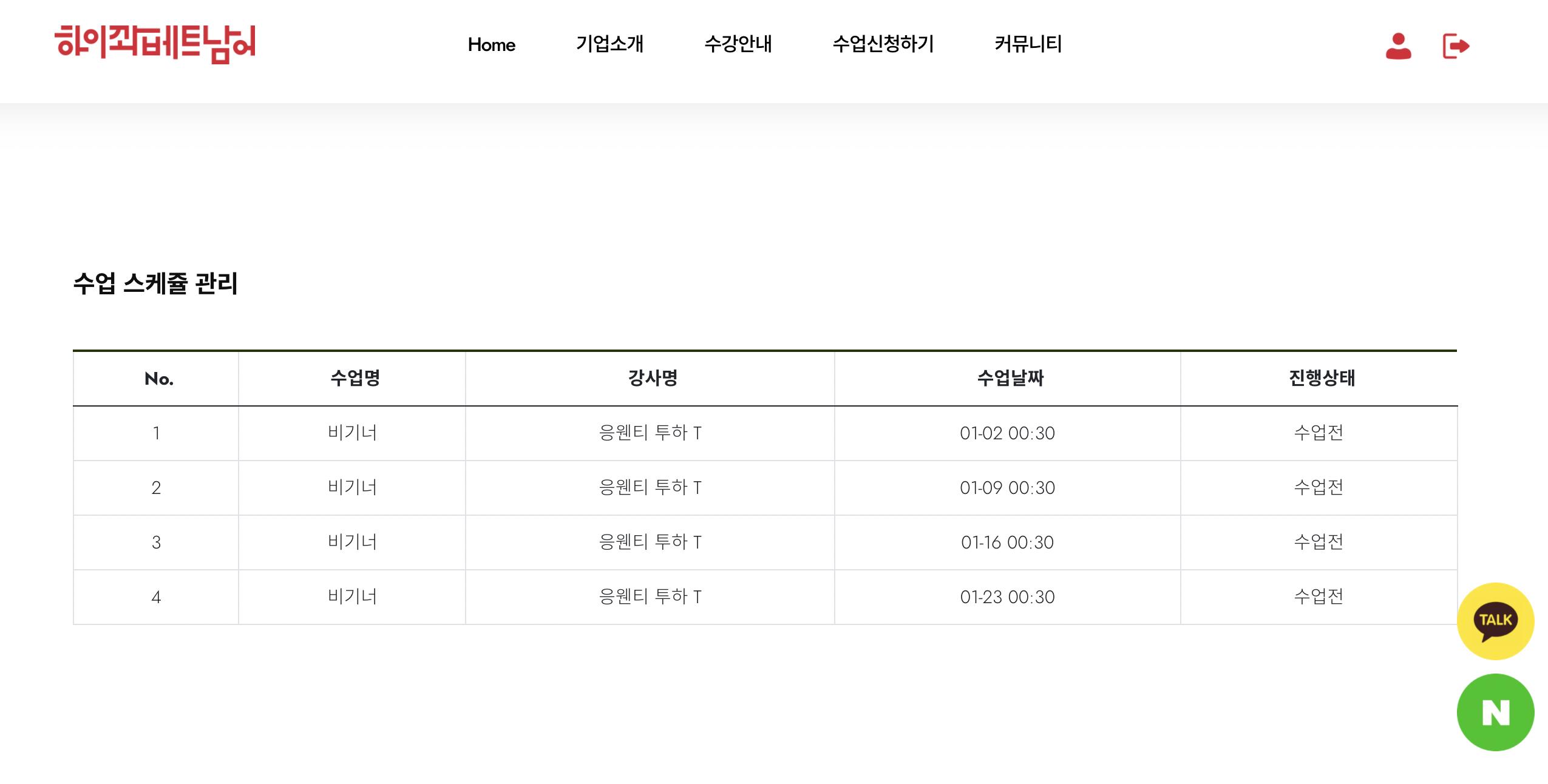The width and height of the screenshot is (1548, 784).
Task: Select the 수업명 column header
Action: 355,378
